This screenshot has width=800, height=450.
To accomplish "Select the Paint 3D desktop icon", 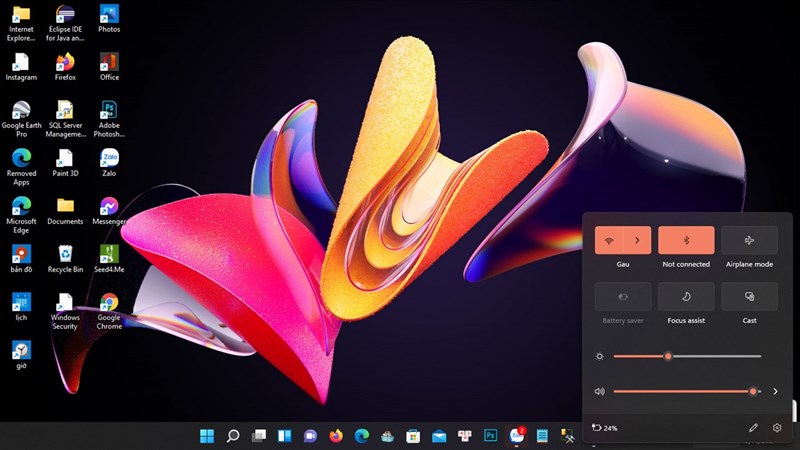I will 65,163.
